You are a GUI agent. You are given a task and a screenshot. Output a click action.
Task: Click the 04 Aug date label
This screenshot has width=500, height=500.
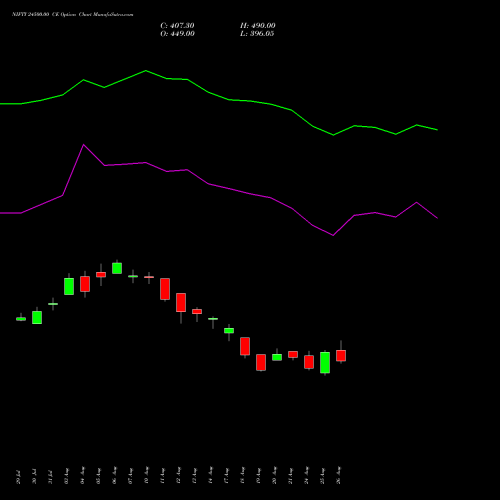[x=82, y=476]
